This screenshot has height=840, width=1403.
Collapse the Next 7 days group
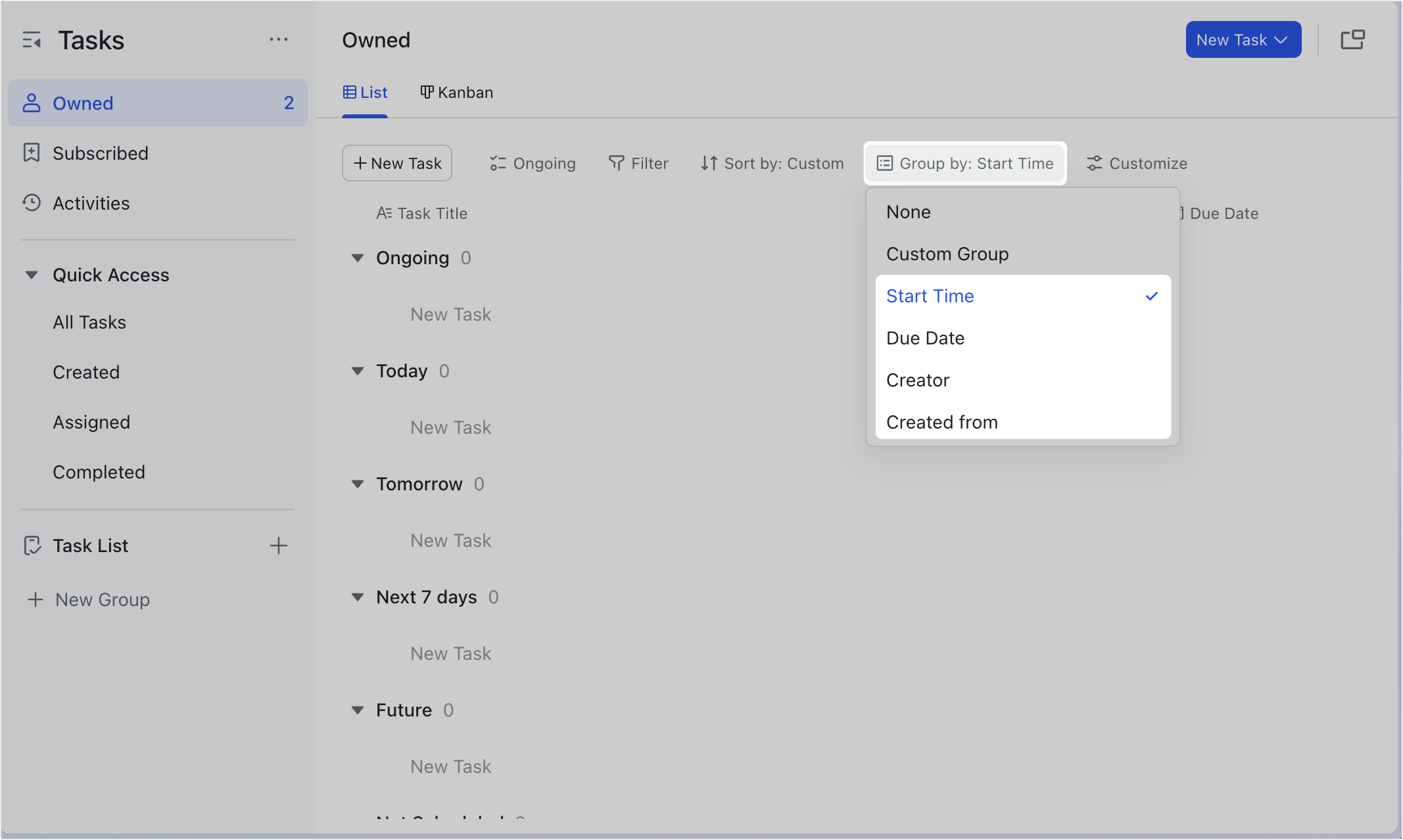pos(358,597)
